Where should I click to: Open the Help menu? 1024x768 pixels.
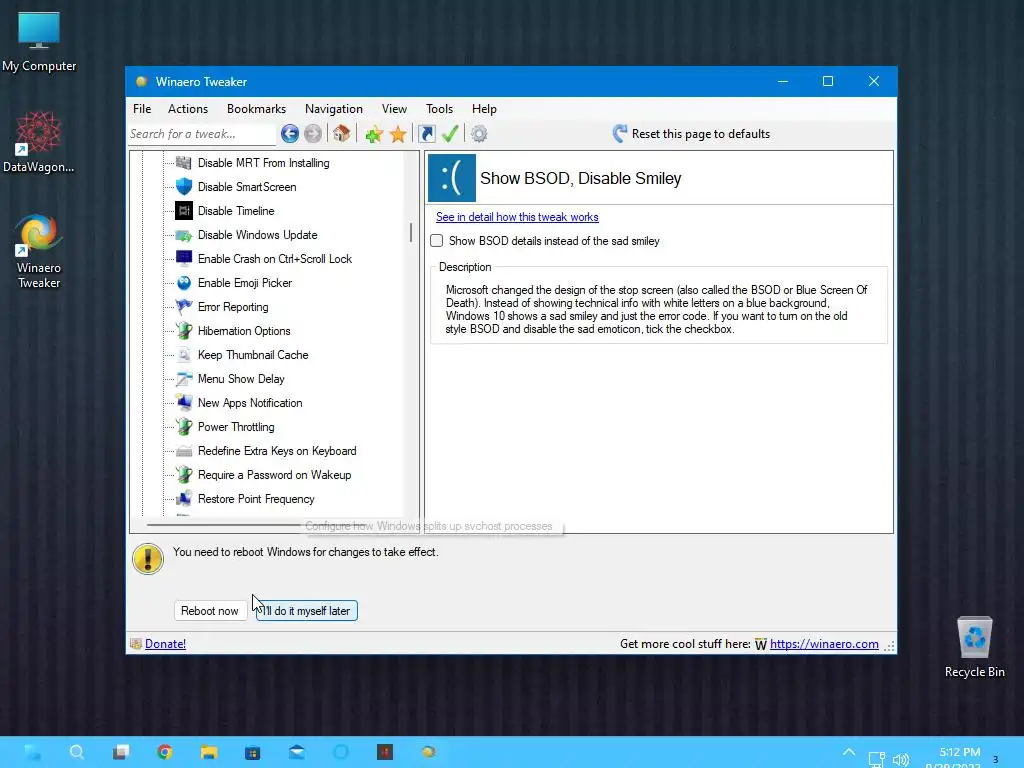[x=485, y=109]
